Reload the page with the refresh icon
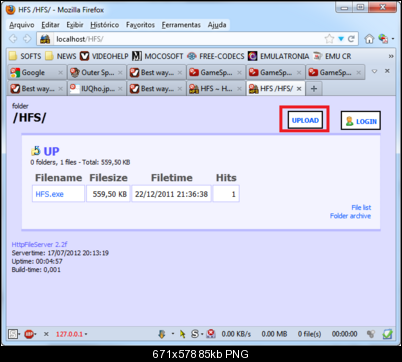The image size is (402, 362). tap(351, 39)
